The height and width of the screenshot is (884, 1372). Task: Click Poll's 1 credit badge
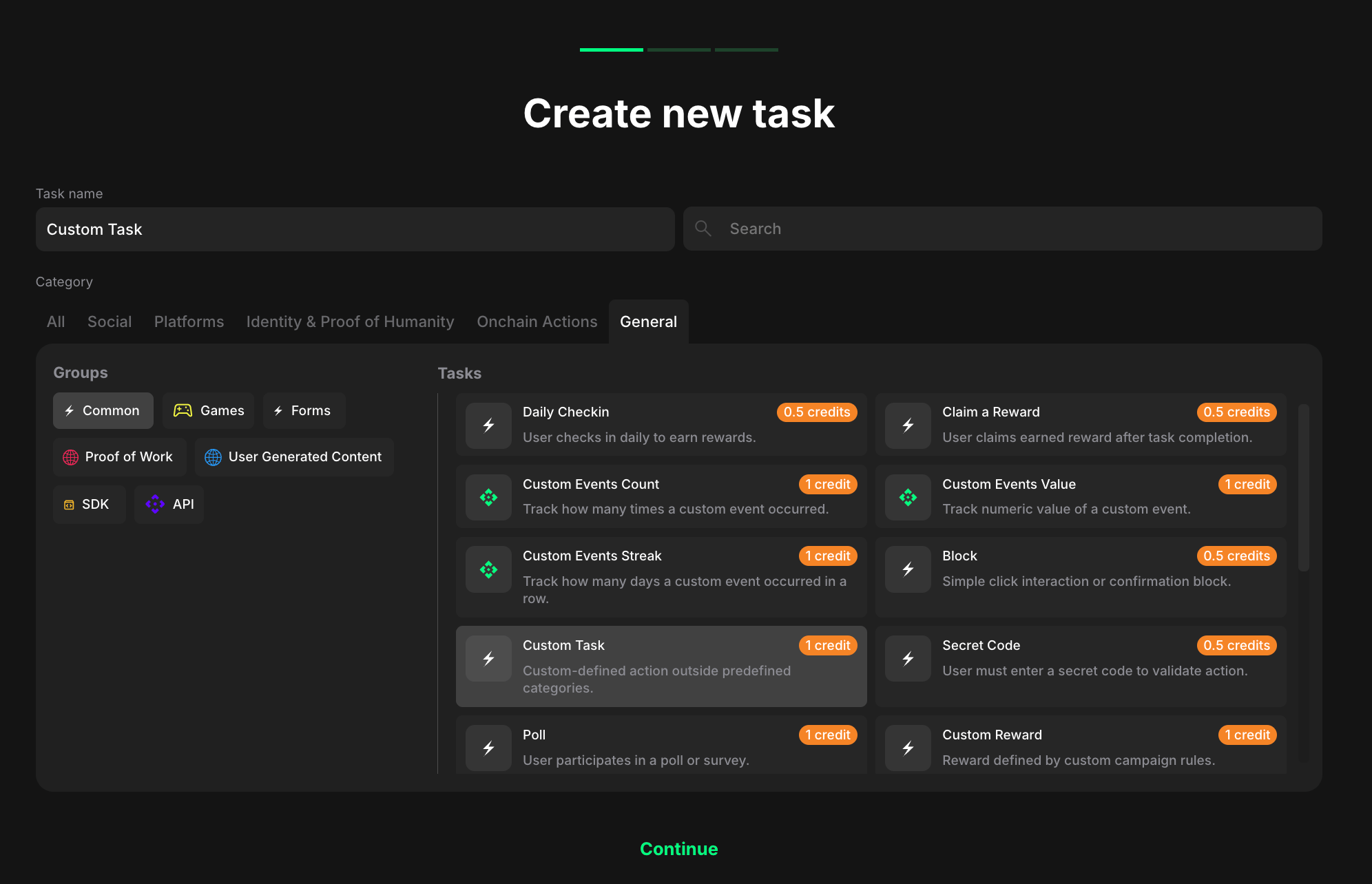[x=828, y=735]
